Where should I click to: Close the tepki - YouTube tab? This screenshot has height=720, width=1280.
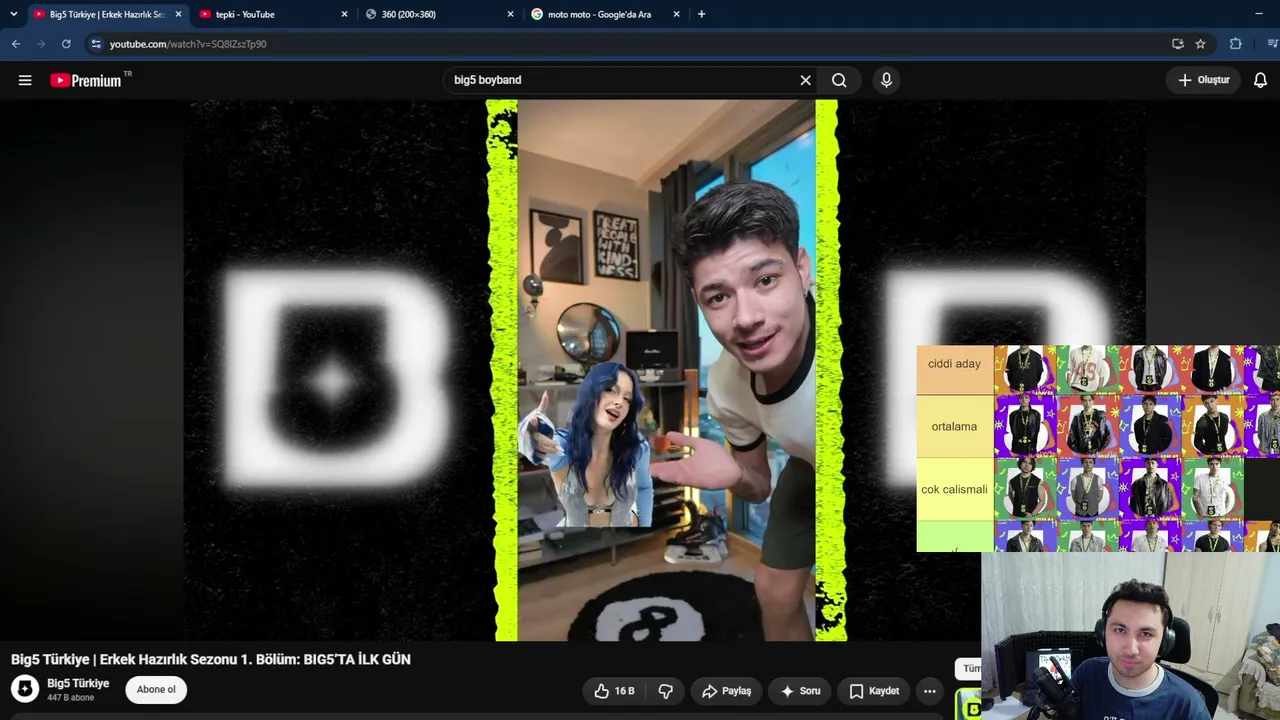(344, 14)
